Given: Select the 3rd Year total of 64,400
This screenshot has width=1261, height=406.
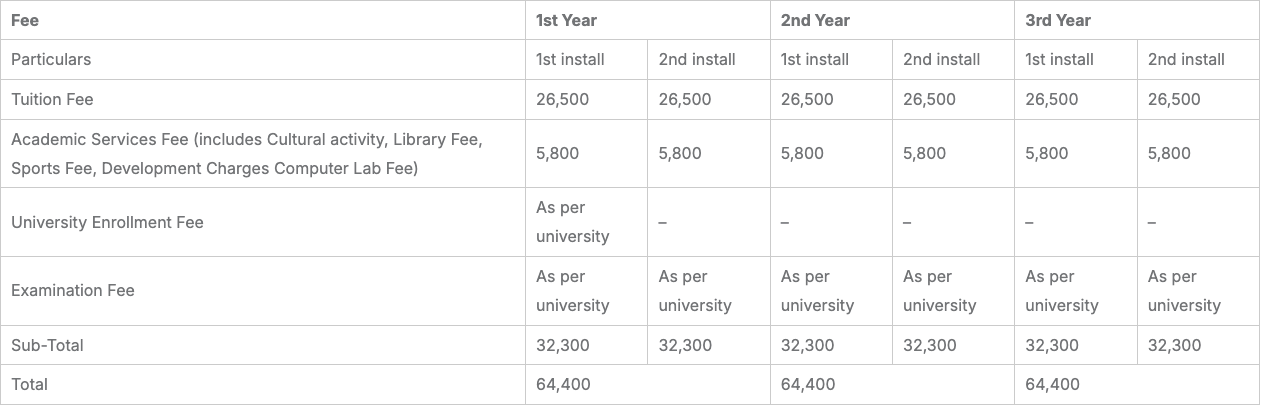Looking at the screenshot, I should click(x=1052, y=384).
